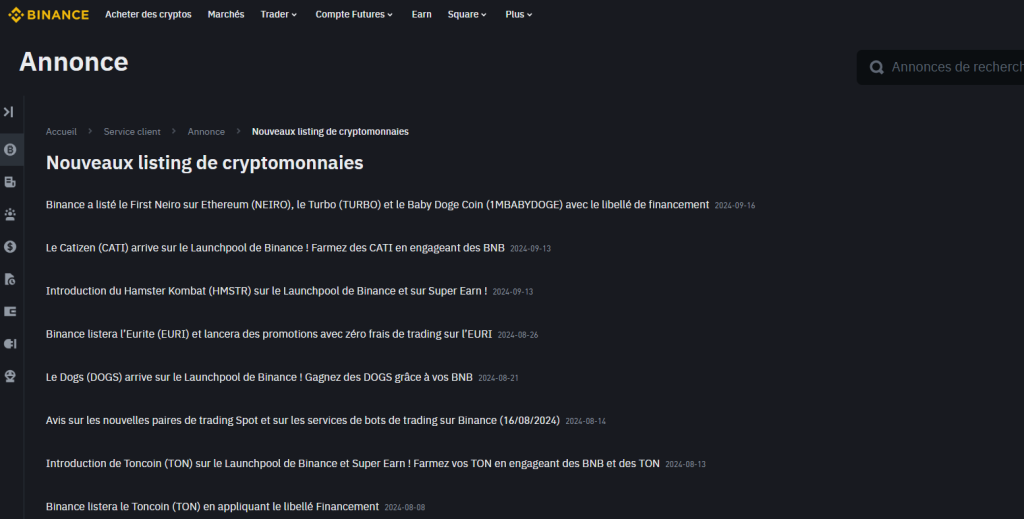Image resolution: width=1024 pixels, height=519 pixels.
Task: Open Marchés in the top menu
Action: point(226,15)
